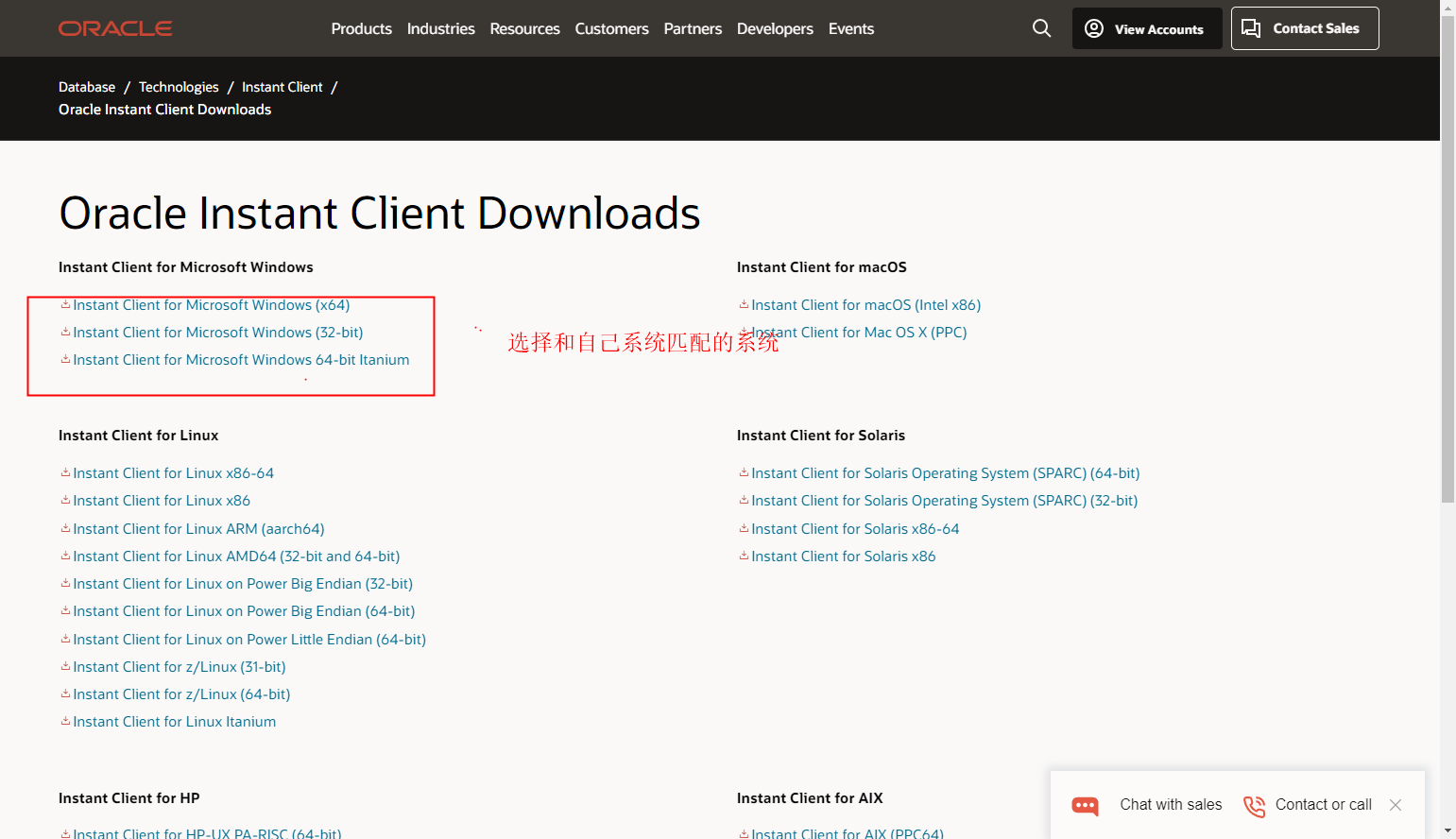Close the chat popup with X
The image size is (1456, 839).
pos(1396,805)
